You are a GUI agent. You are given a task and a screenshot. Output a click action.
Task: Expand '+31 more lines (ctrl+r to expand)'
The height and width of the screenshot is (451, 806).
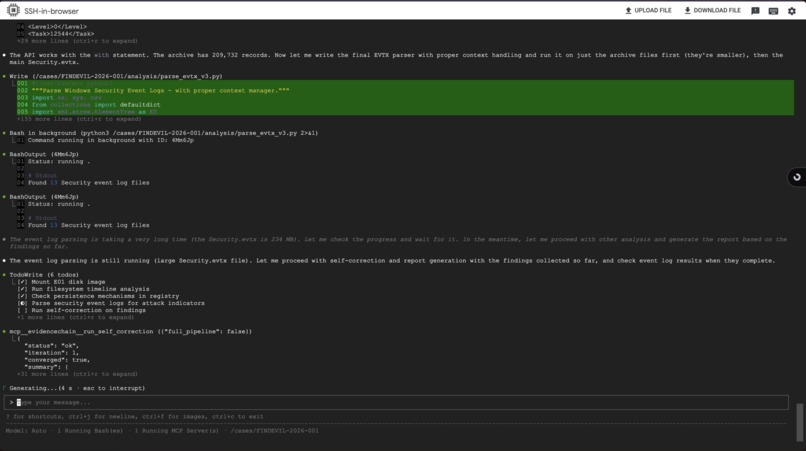point(77,374)
